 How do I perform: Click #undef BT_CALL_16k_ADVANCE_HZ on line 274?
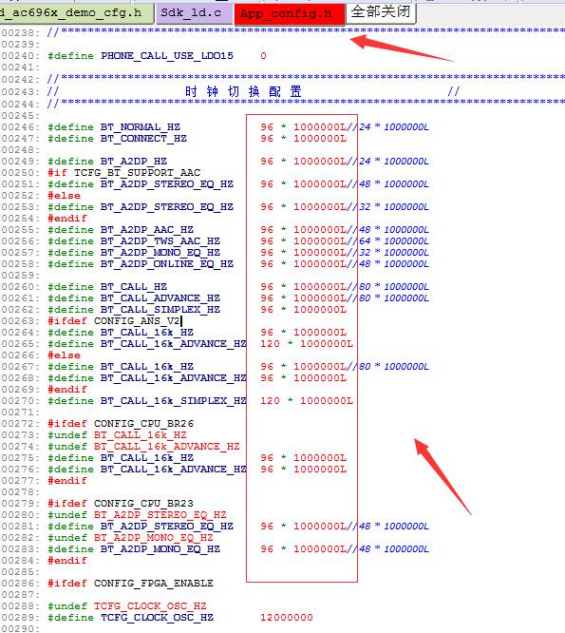[144, 446]
